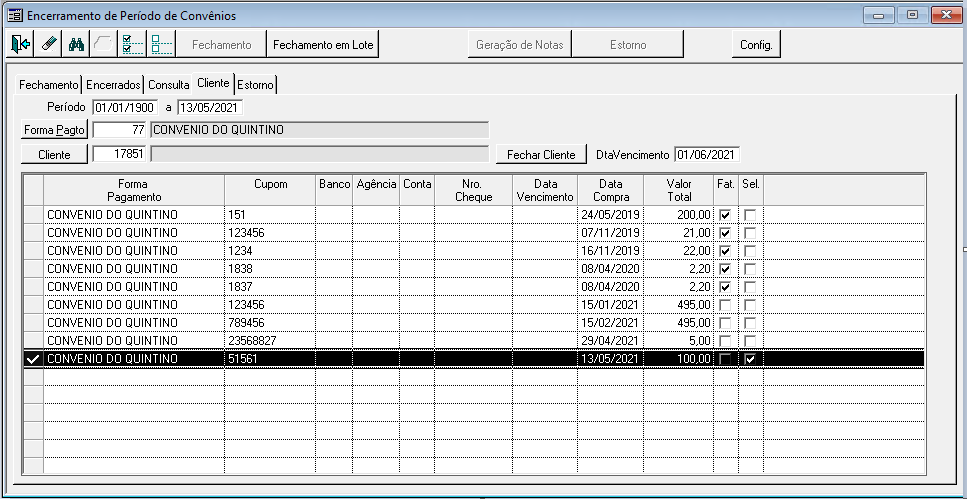This screenshot has height=499, width=967.
Task: Click the Agência column header
Action: [376, 191]
